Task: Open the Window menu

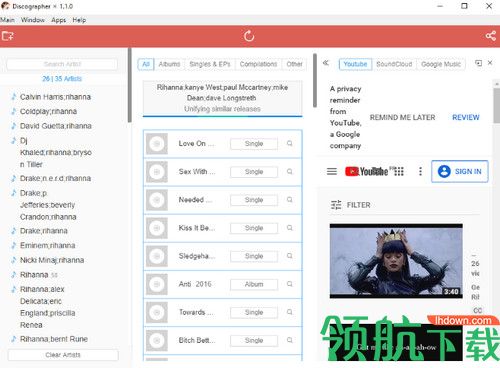Action: (33, 20)
